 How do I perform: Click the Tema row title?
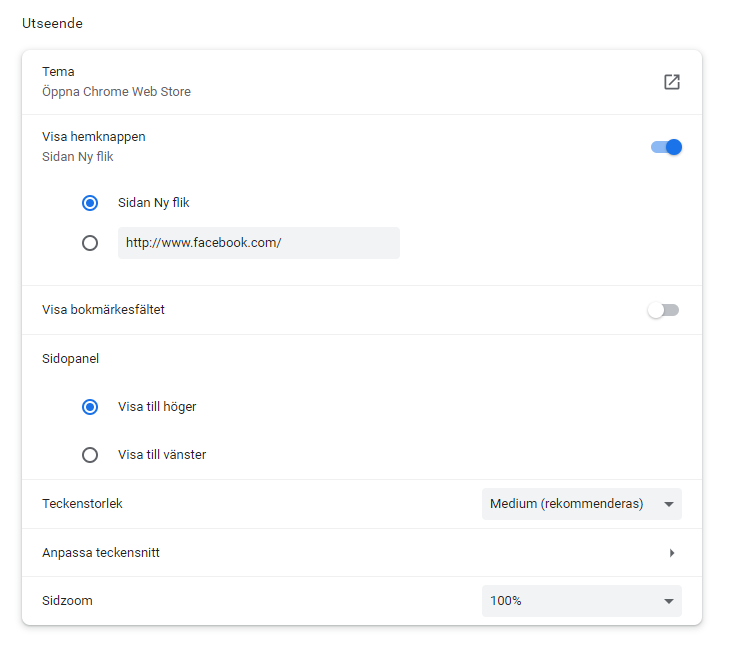point(58,72)
